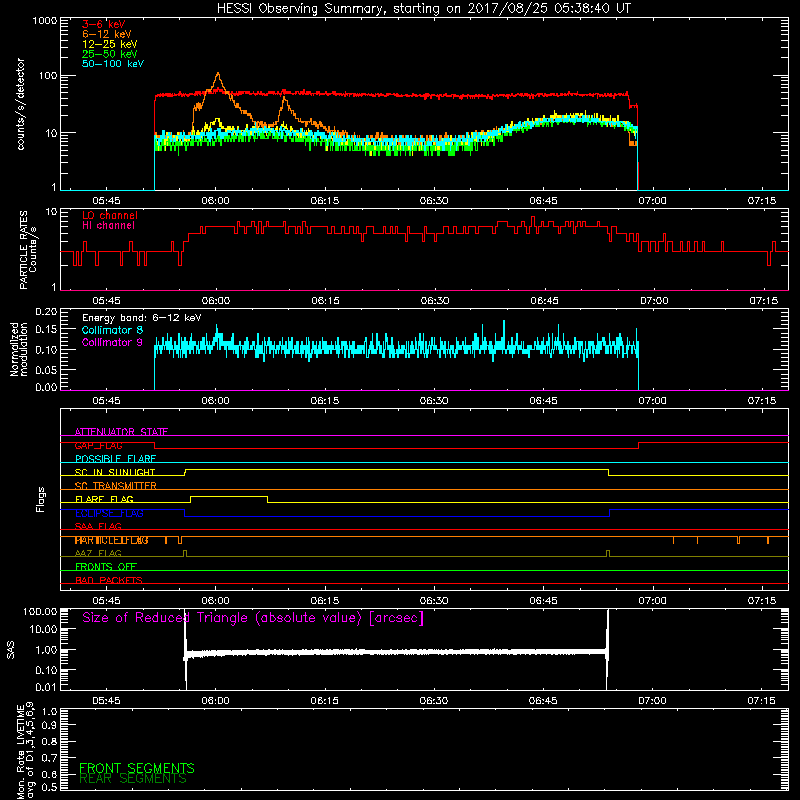Click the FRONTS_OFF flag label
The height and width of the screenshot is (800, 800).
click(x=106, y=567)
